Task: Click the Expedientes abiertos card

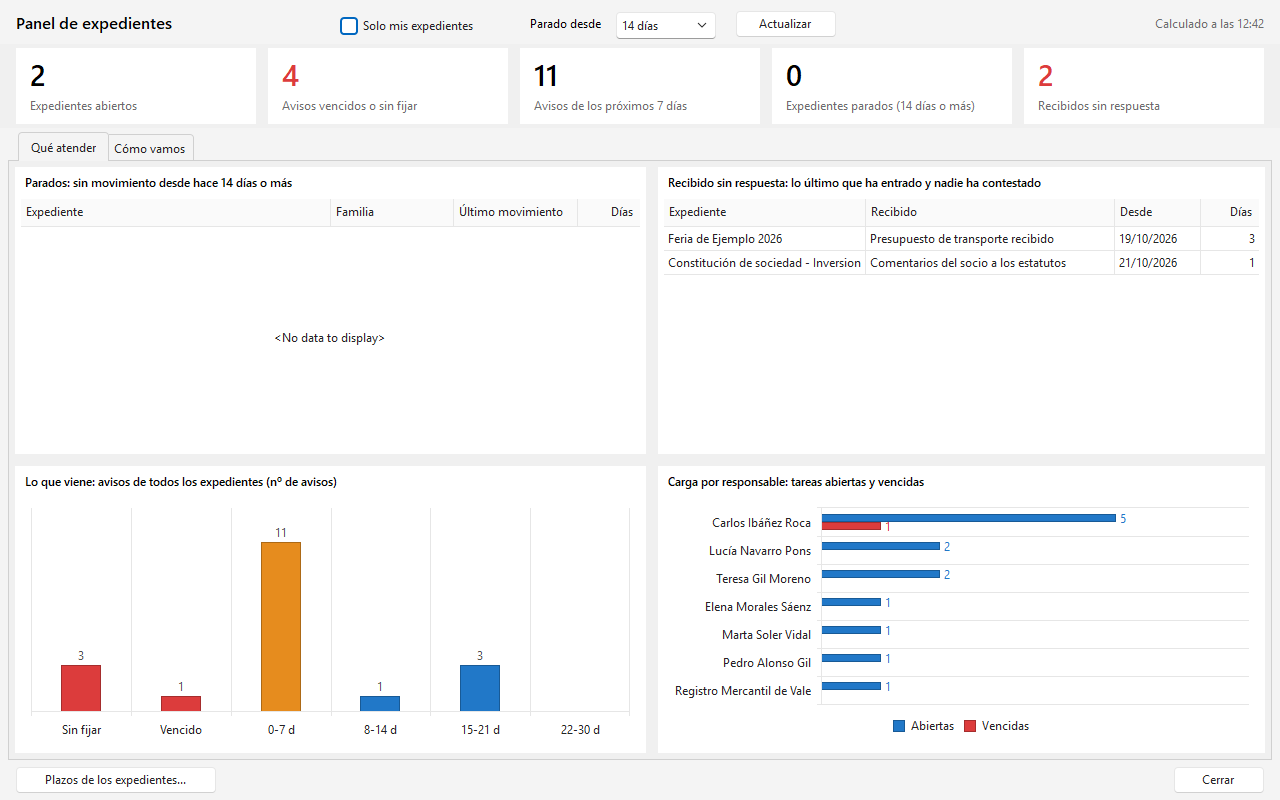Action: coord(136,86)
